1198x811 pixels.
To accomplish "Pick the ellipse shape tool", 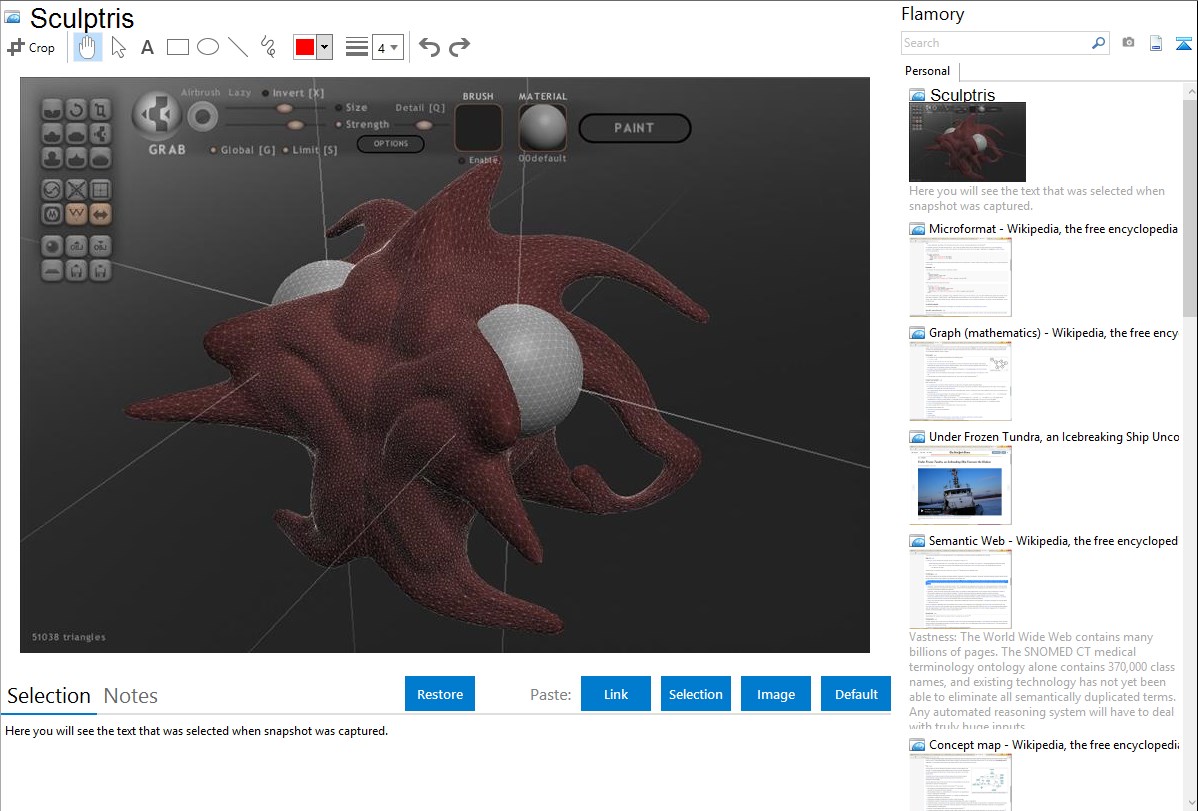I will coord(208,47).
